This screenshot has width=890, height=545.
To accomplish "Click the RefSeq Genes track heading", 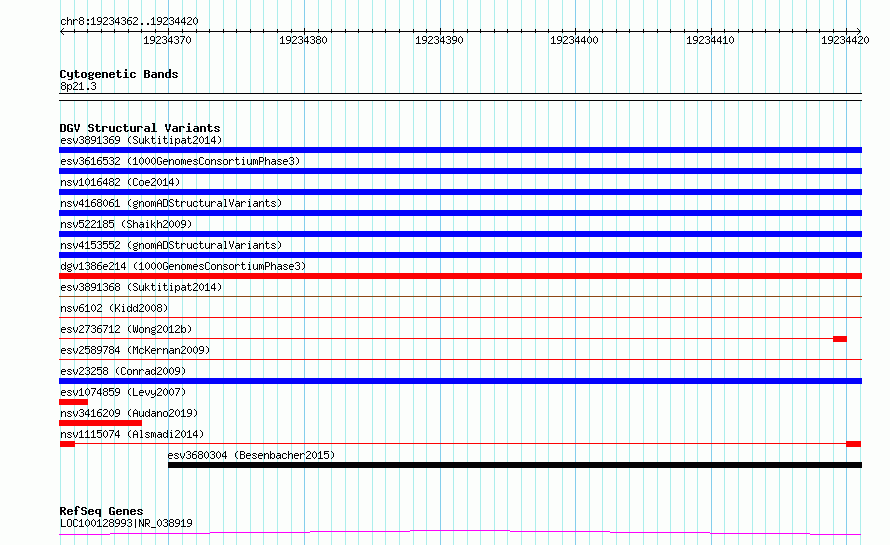I will (101, 511).
